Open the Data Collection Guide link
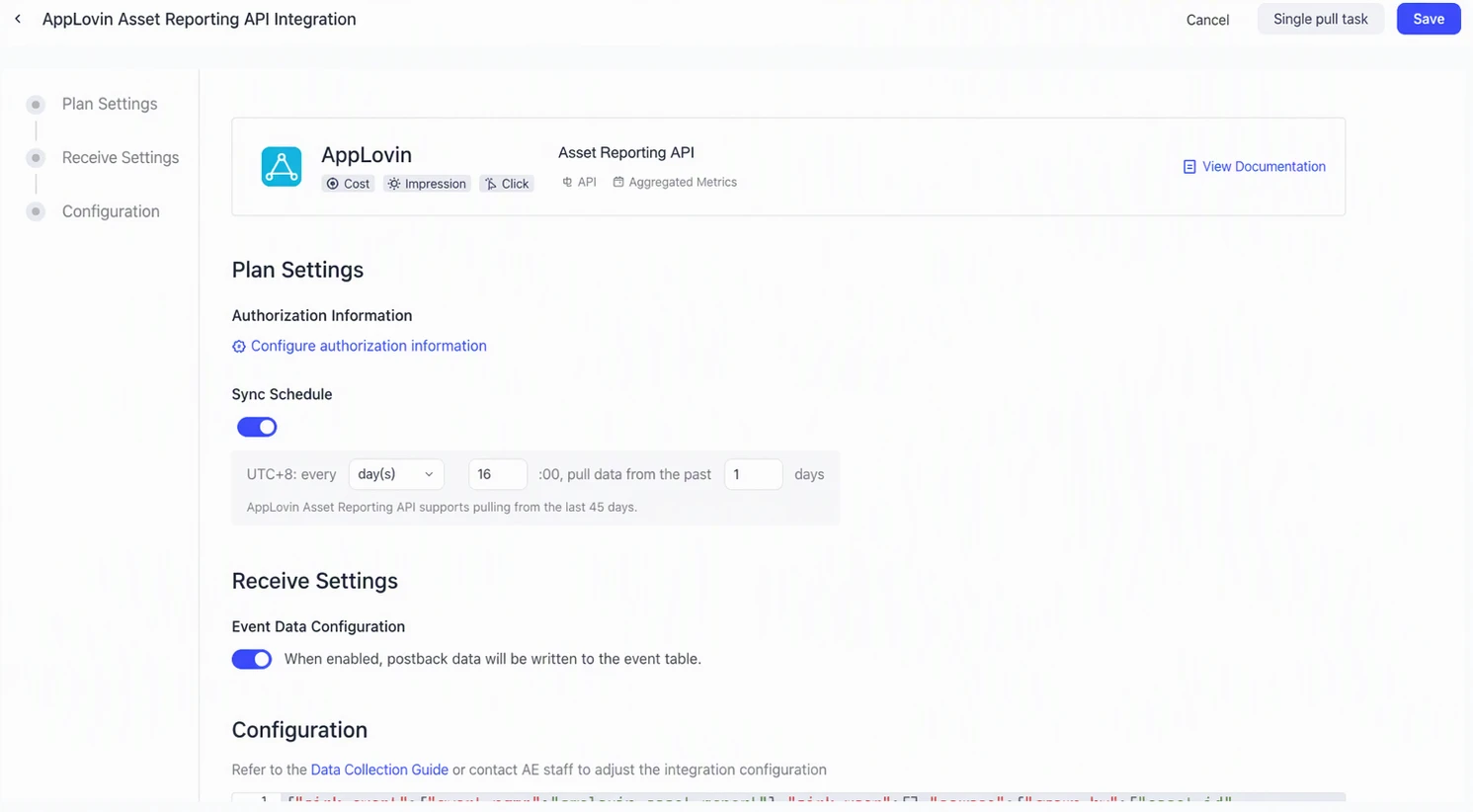This screenshot has width=1473, height=812. pyautogui.click(x=379, y=770)
